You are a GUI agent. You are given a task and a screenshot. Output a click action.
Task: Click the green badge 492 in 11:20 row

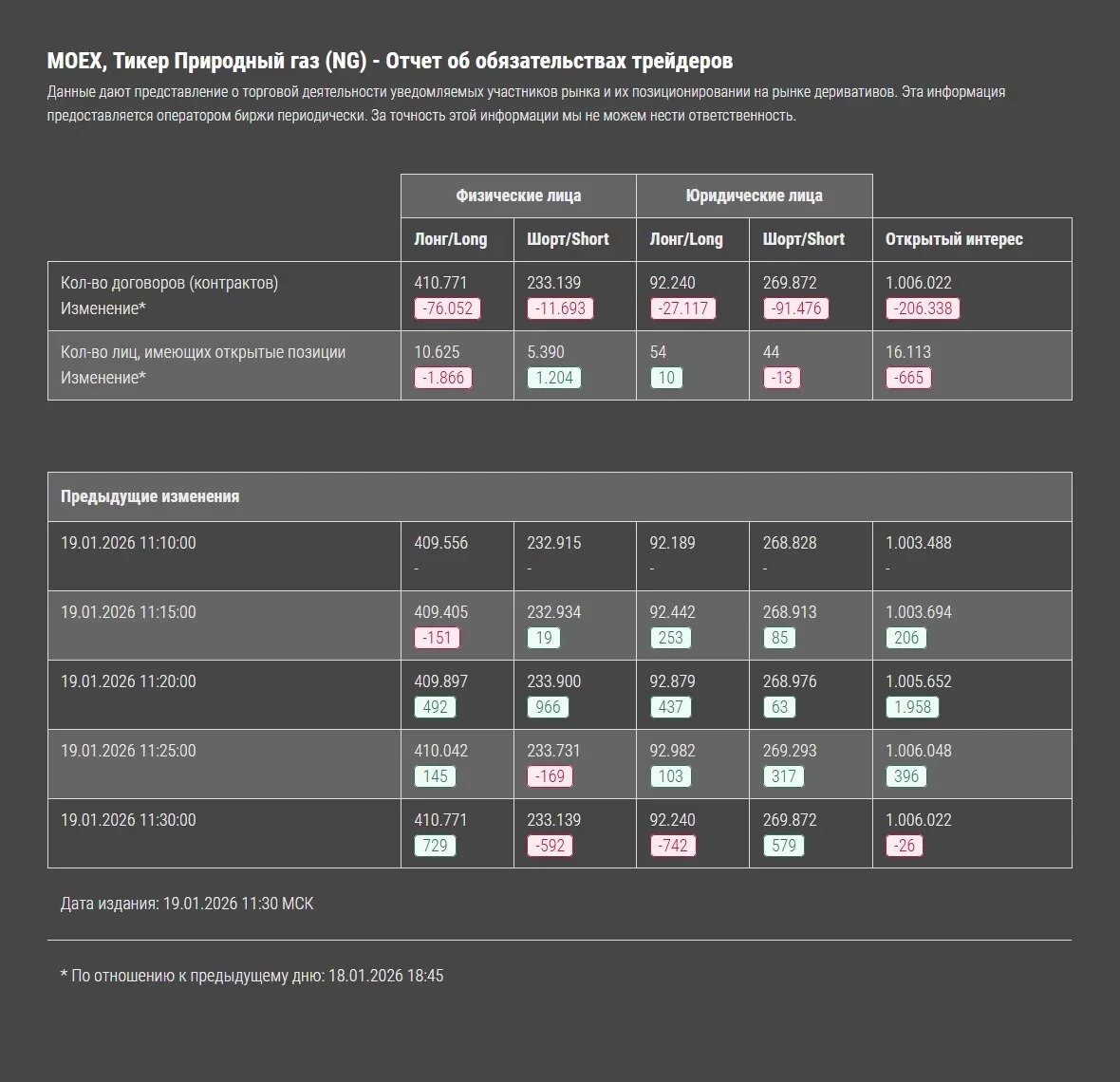tap(435, 707)
